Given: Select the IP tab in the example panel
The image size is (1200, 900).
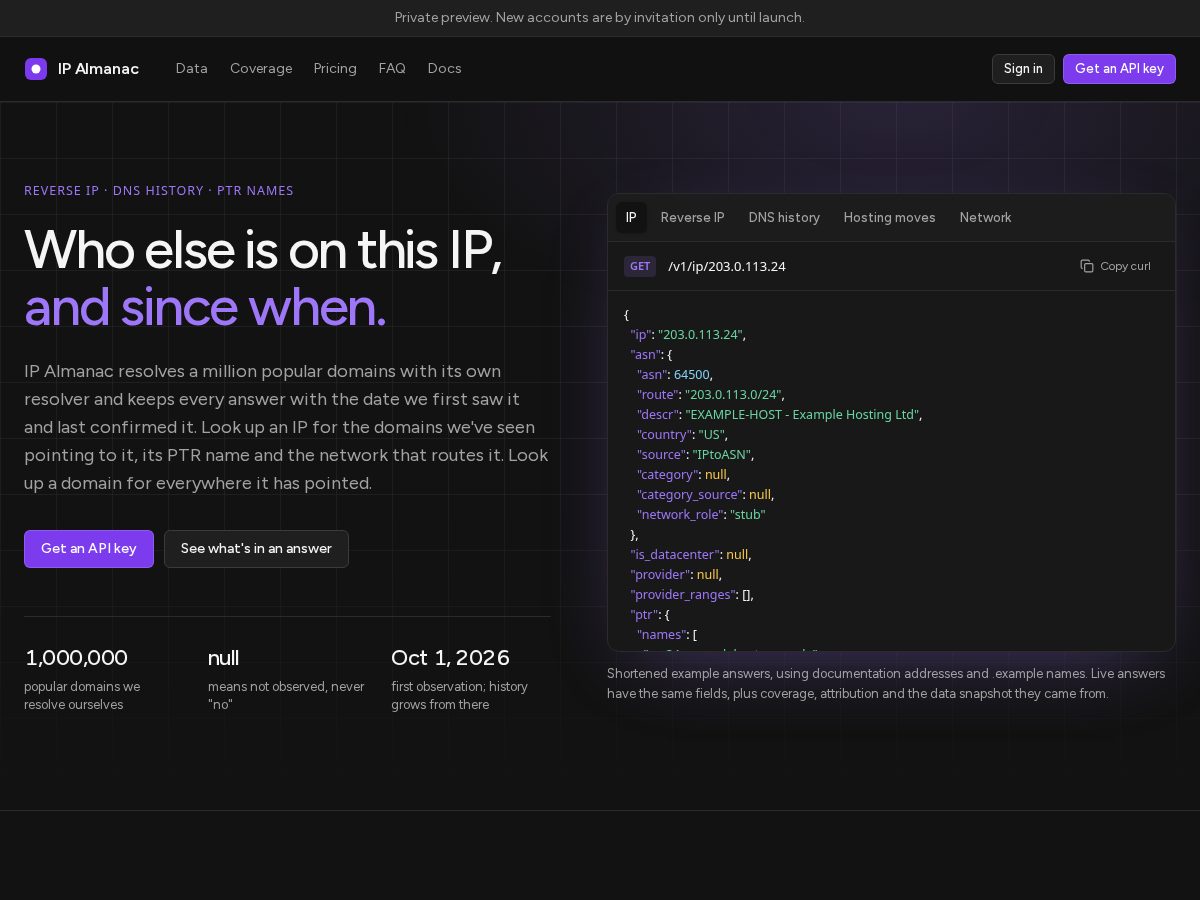Looking at the screenshot, I should 631,218.
